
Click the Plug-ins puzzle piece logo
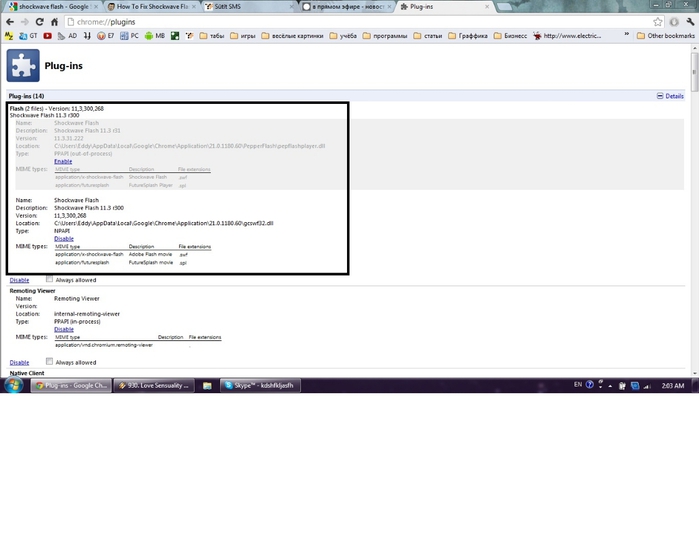pos(23,66)
